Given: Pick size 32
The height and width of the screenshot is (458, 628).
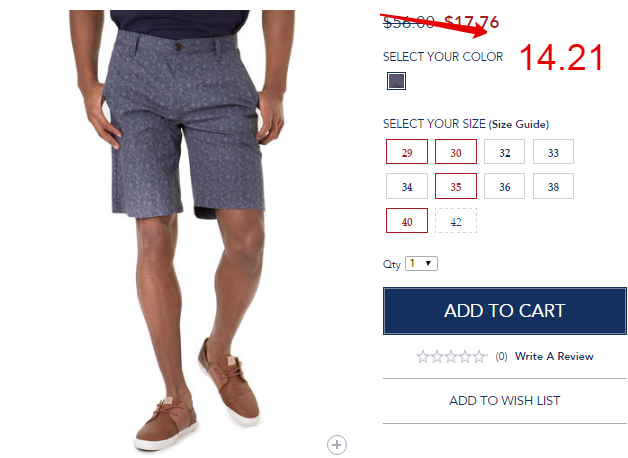Looking at the screenshot, I should 504,152.
